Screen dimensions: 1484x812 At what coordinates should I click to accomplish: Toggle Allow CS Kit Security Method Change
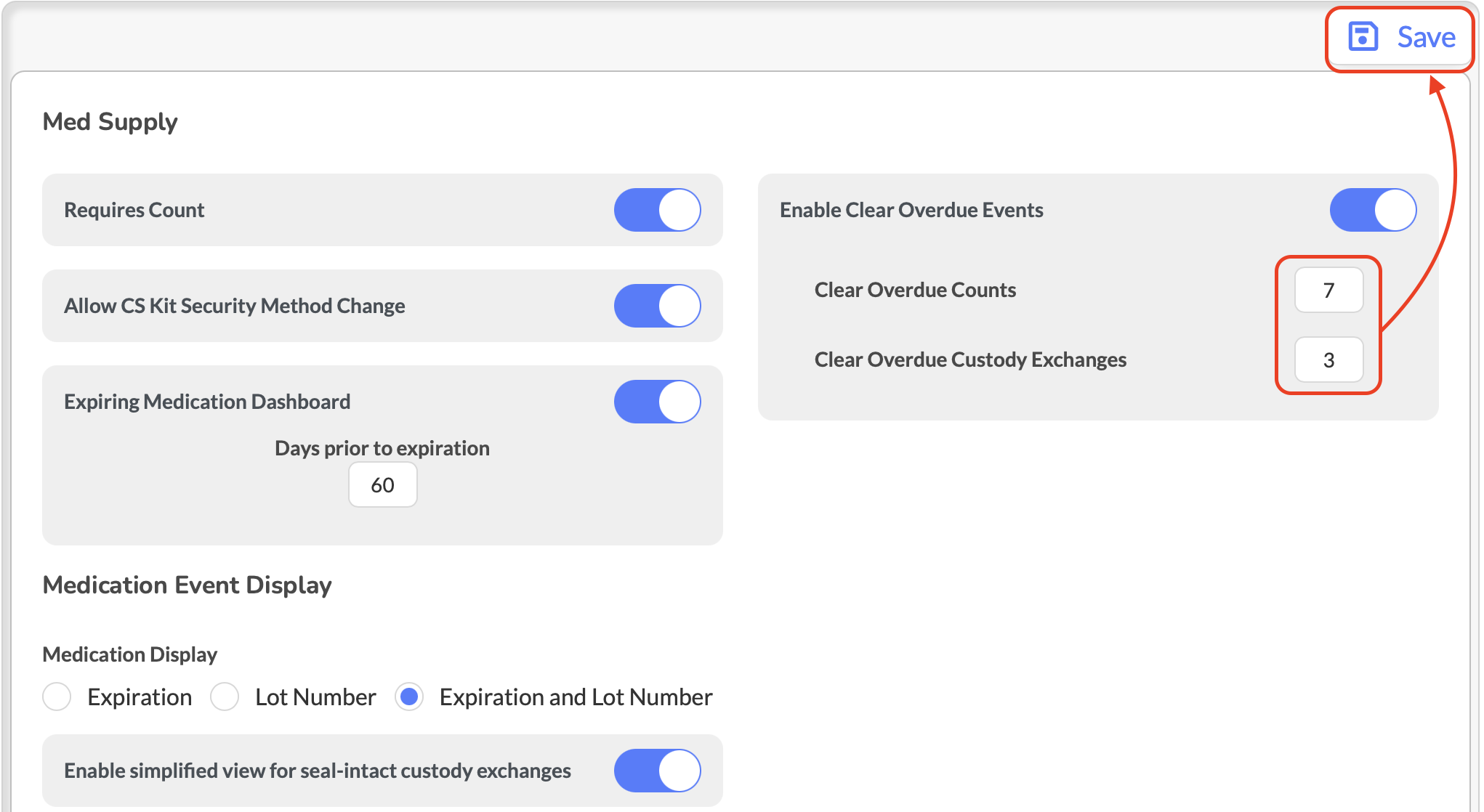(x=657, y=306)
